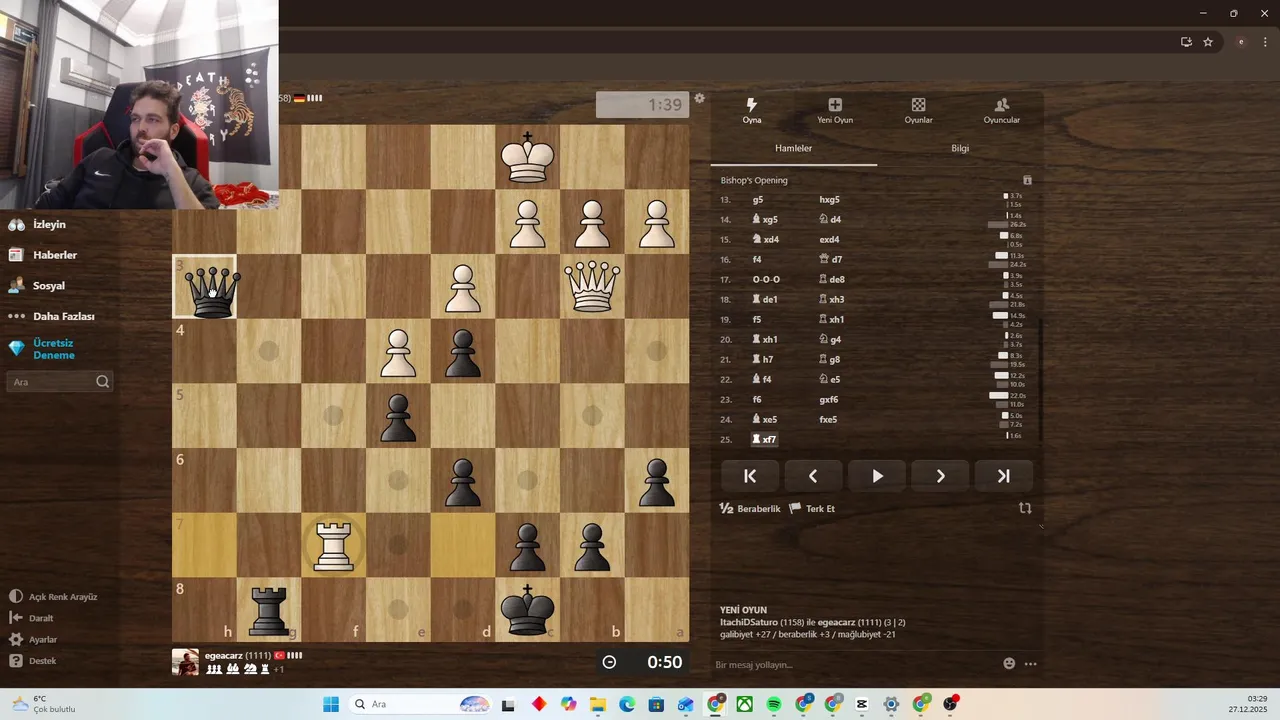Open CapCut from taskbar
The width and height of the screenshot is (1280, 720).
862,704
